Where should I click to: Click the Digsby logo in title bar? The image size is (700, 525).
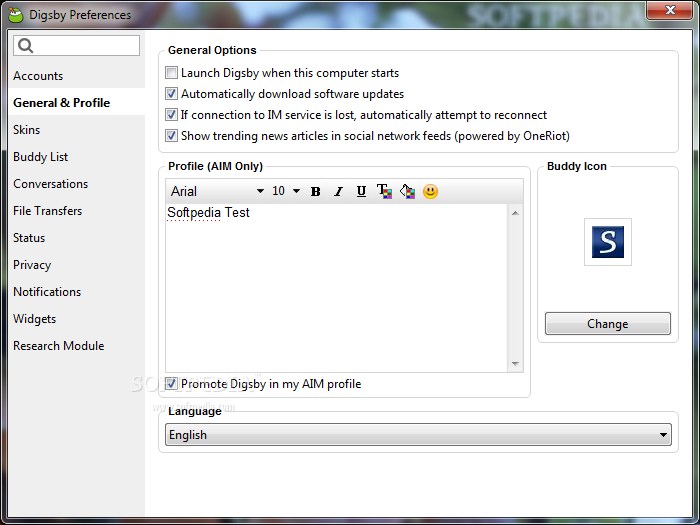[x=16, y=15]
